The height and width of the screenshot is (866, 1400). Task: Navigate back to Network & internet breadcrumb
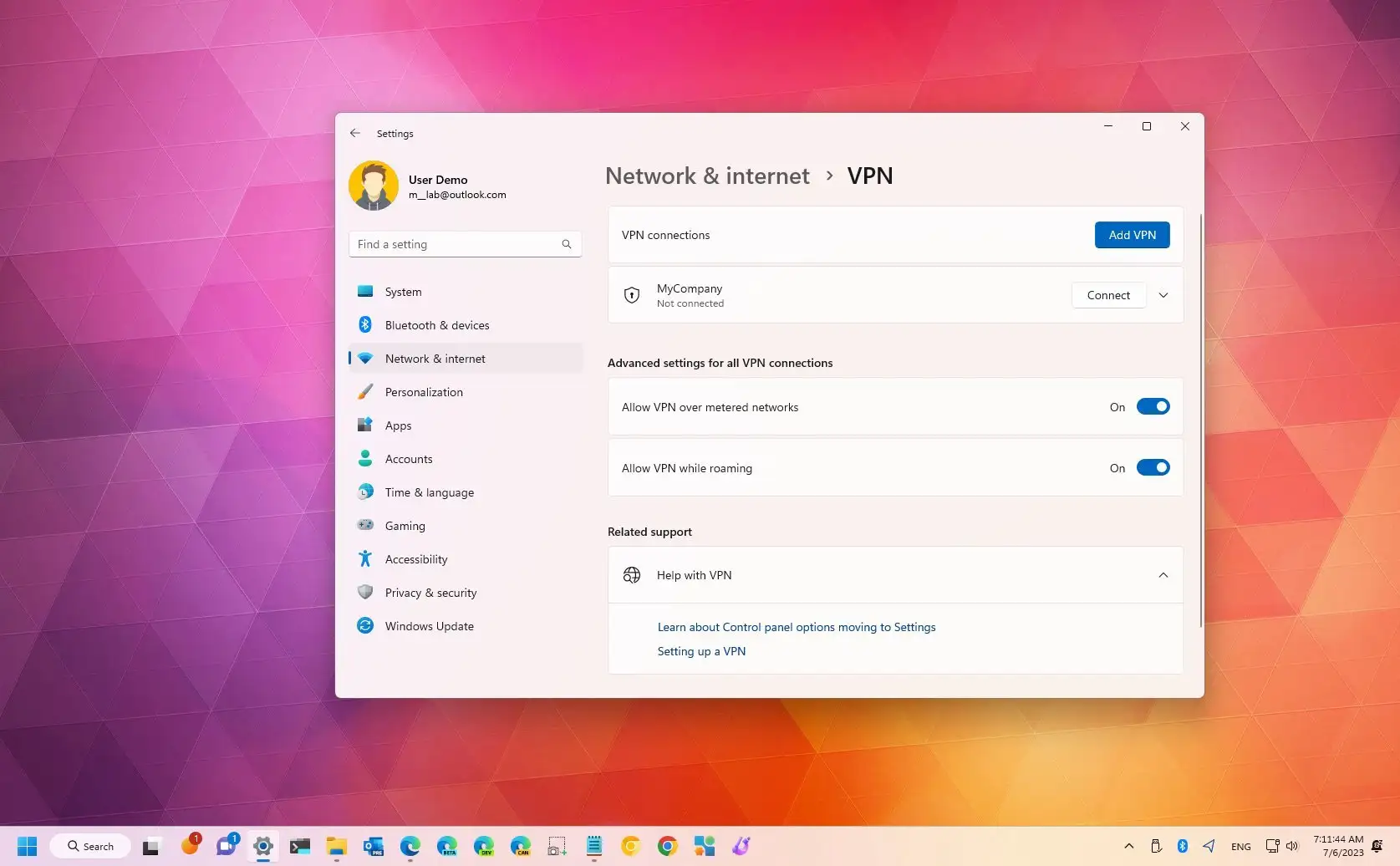707,176
